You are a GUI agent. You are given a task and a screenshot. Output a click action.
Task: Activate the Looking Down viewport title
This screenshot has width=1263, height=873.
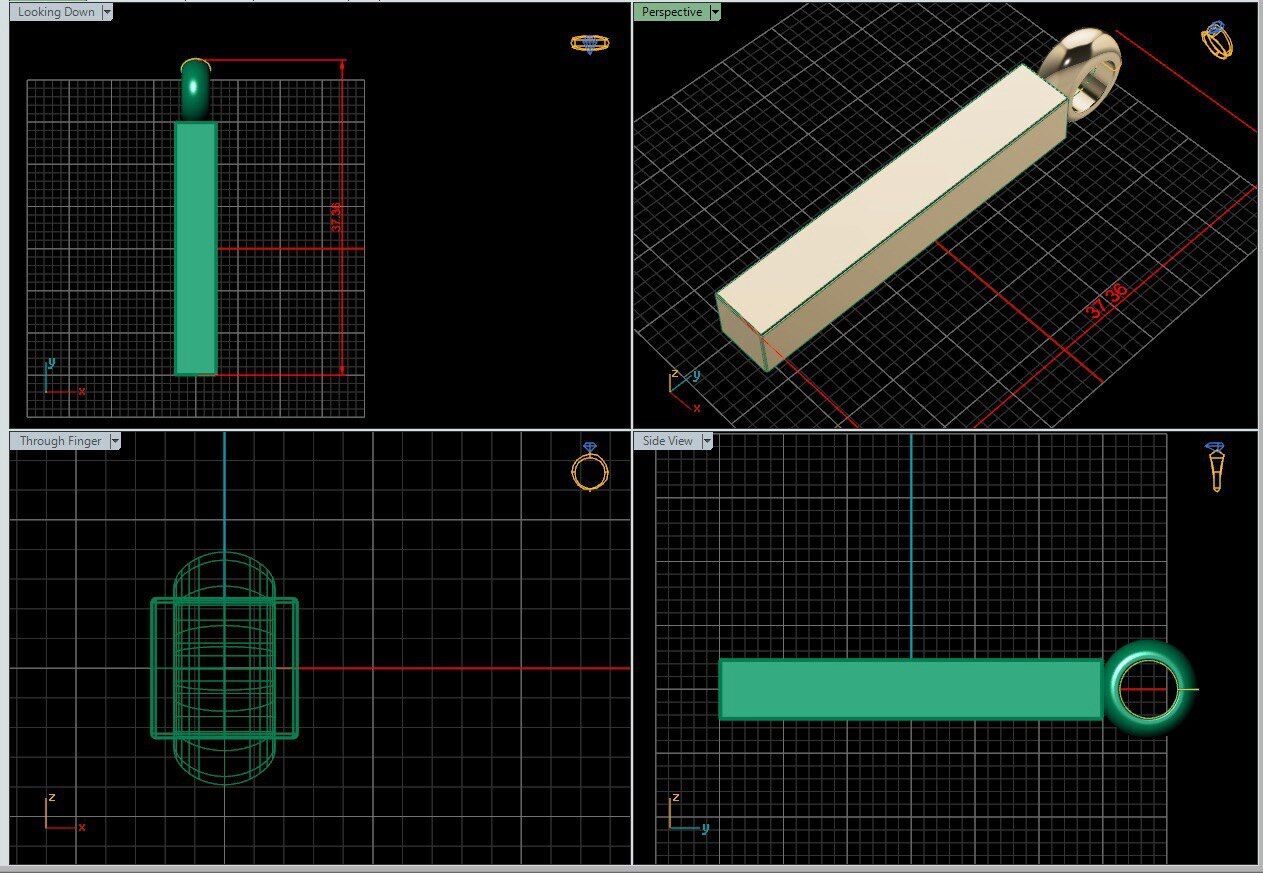pos(56,12)
